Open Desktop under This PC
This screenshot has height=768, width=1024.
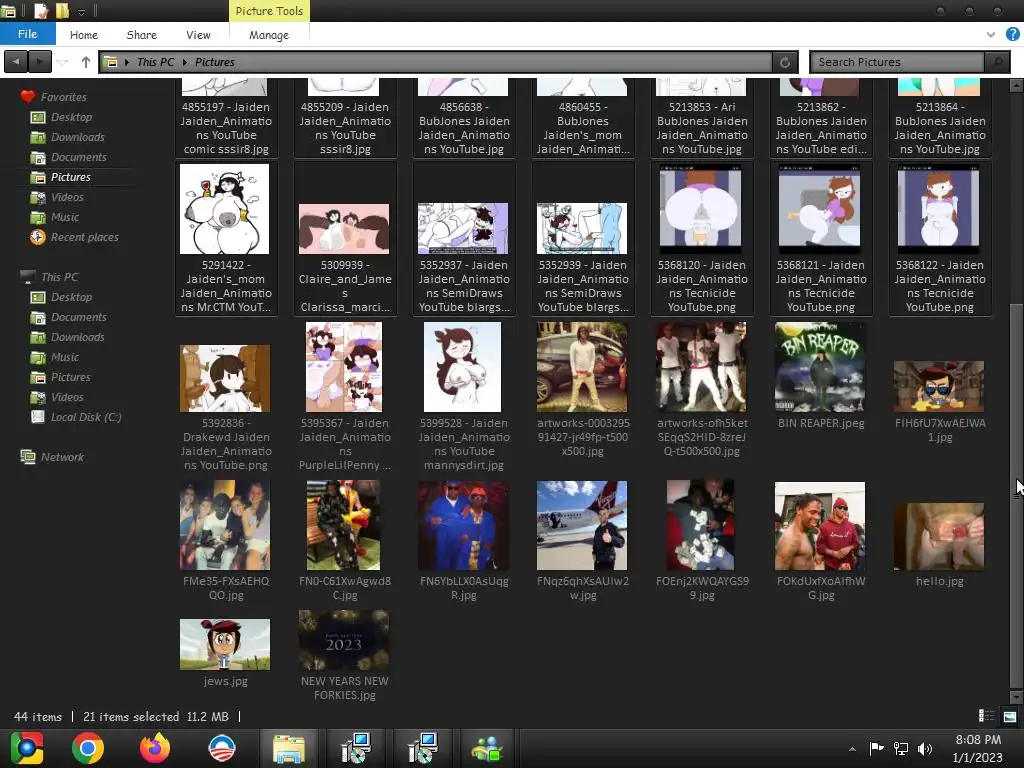[71, 297]
